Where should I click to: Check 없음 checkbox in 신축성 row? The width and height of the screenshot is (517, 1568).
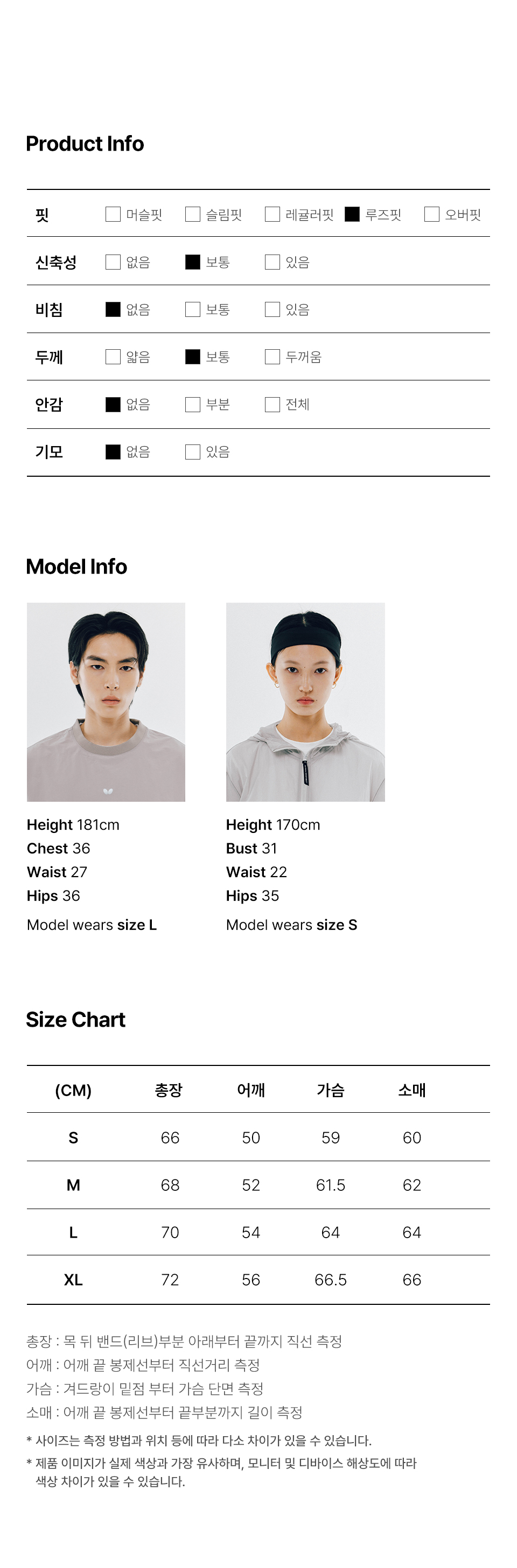[113, 262]
